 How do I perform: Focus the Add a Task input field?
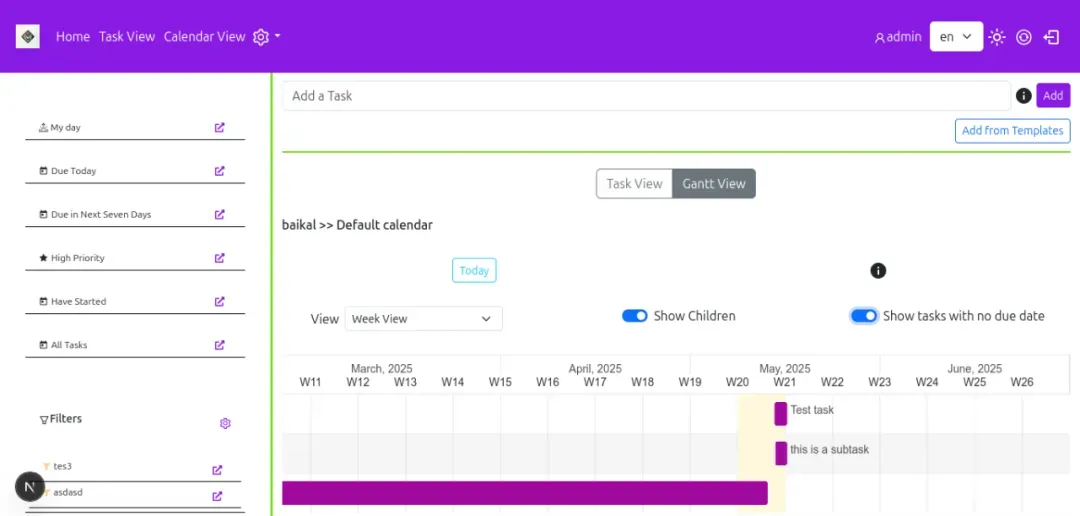click(x=645, y=96)
